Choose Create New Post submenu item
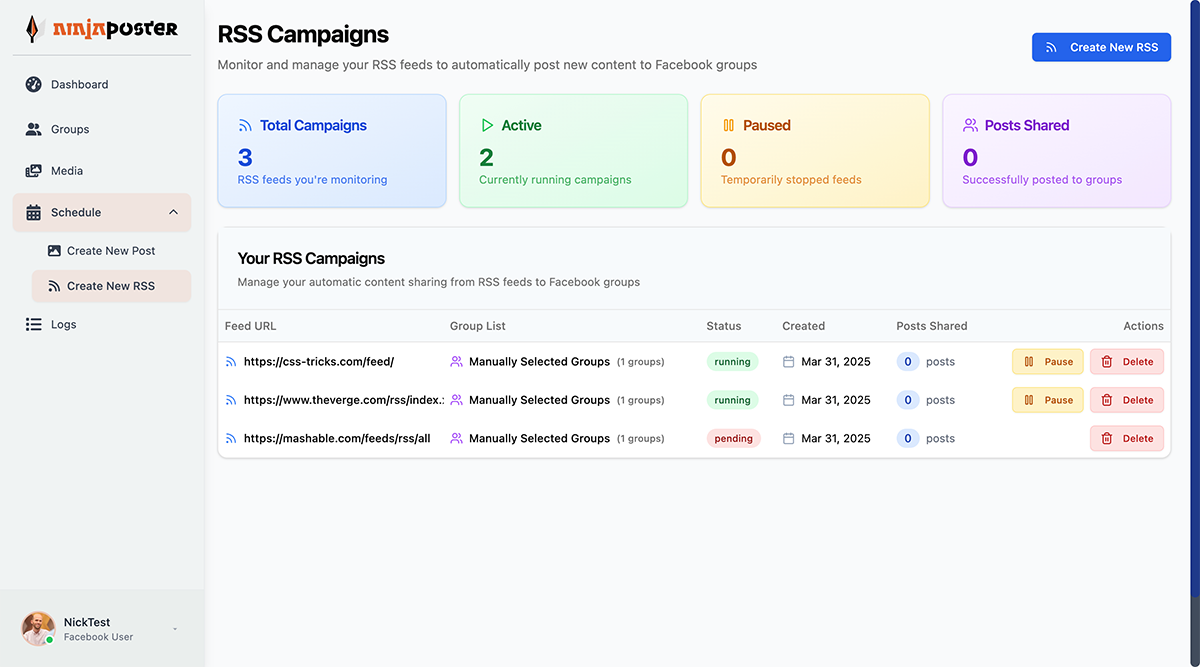Screen dimensions: 1200x667 tap(111, 251)
